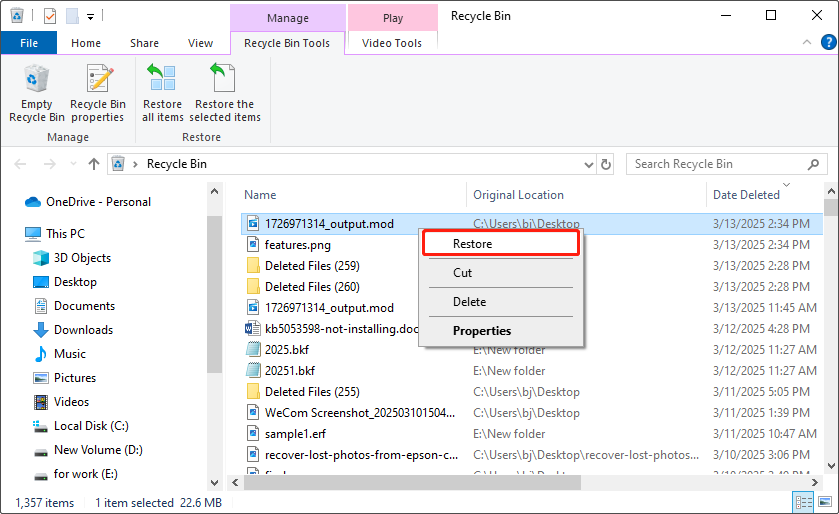Viewport: 839px width, 514px height.
Task: Click Recycle Bin icon in title bar
Action: [x=17, y=16]
